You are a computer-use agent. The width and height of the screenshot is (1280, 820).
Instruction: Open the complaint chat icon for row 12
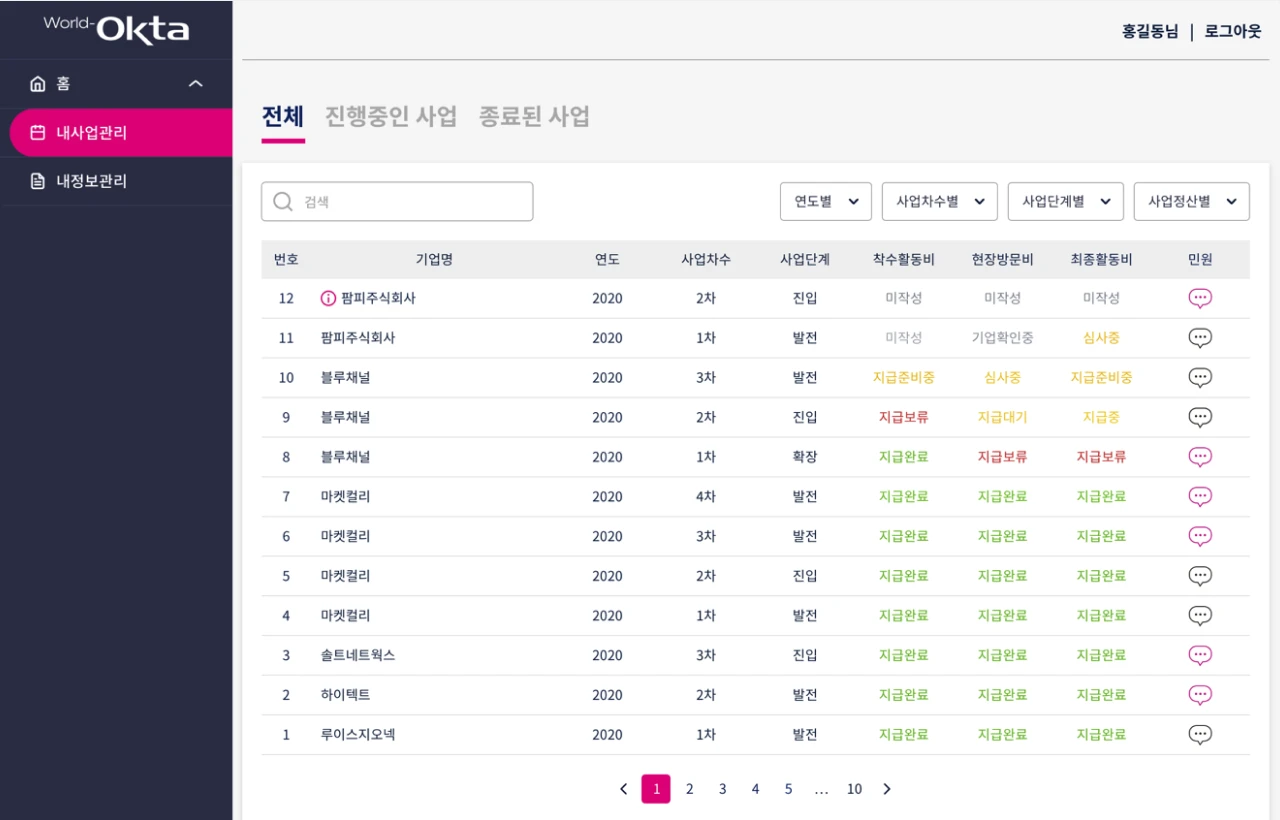[1200, 298]
